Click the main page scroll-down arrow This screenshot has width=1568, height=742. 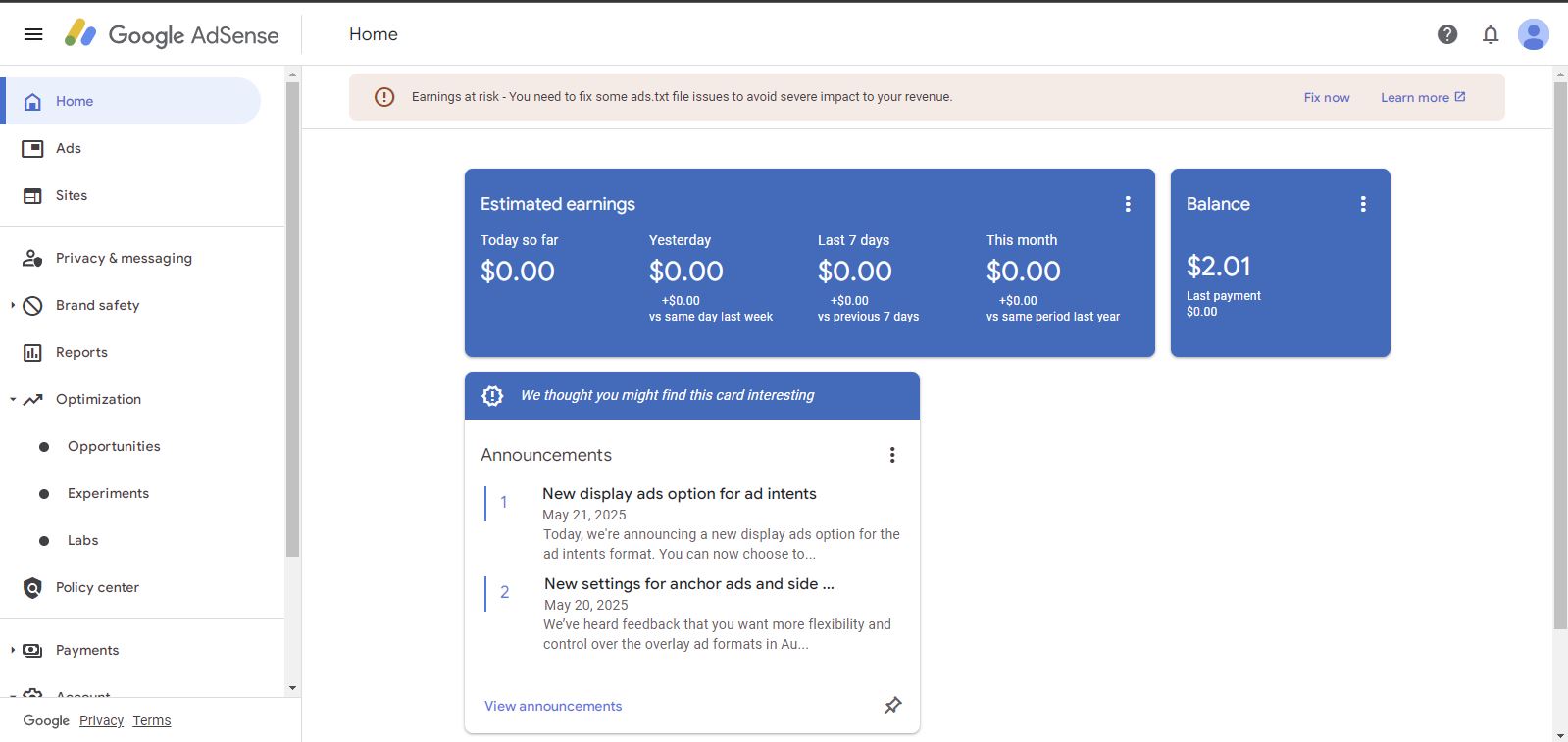pyautogui.click(x=1560, y=735)
